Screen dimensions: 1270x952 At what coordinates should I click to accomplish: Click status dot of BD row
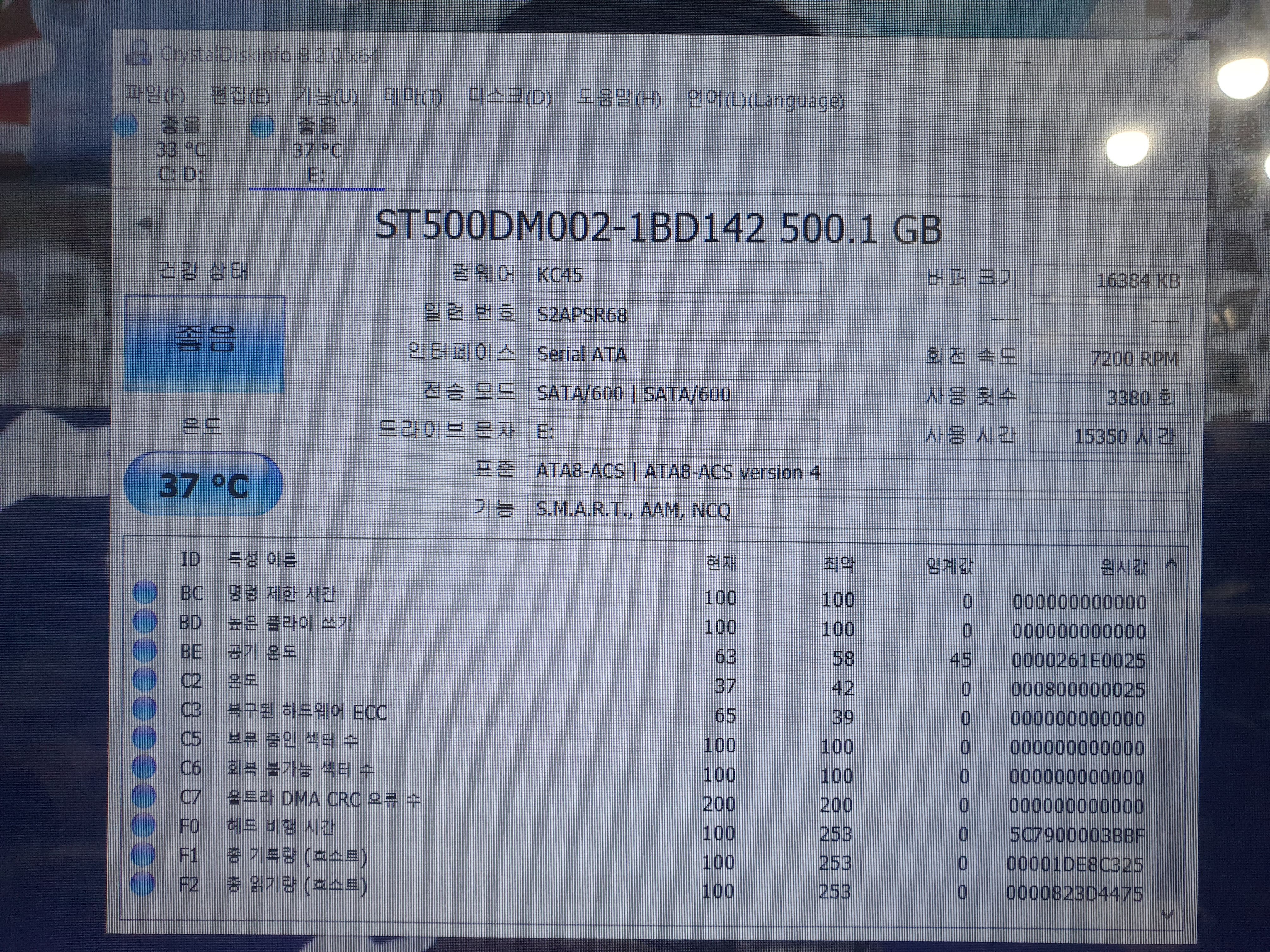(145, 621)
